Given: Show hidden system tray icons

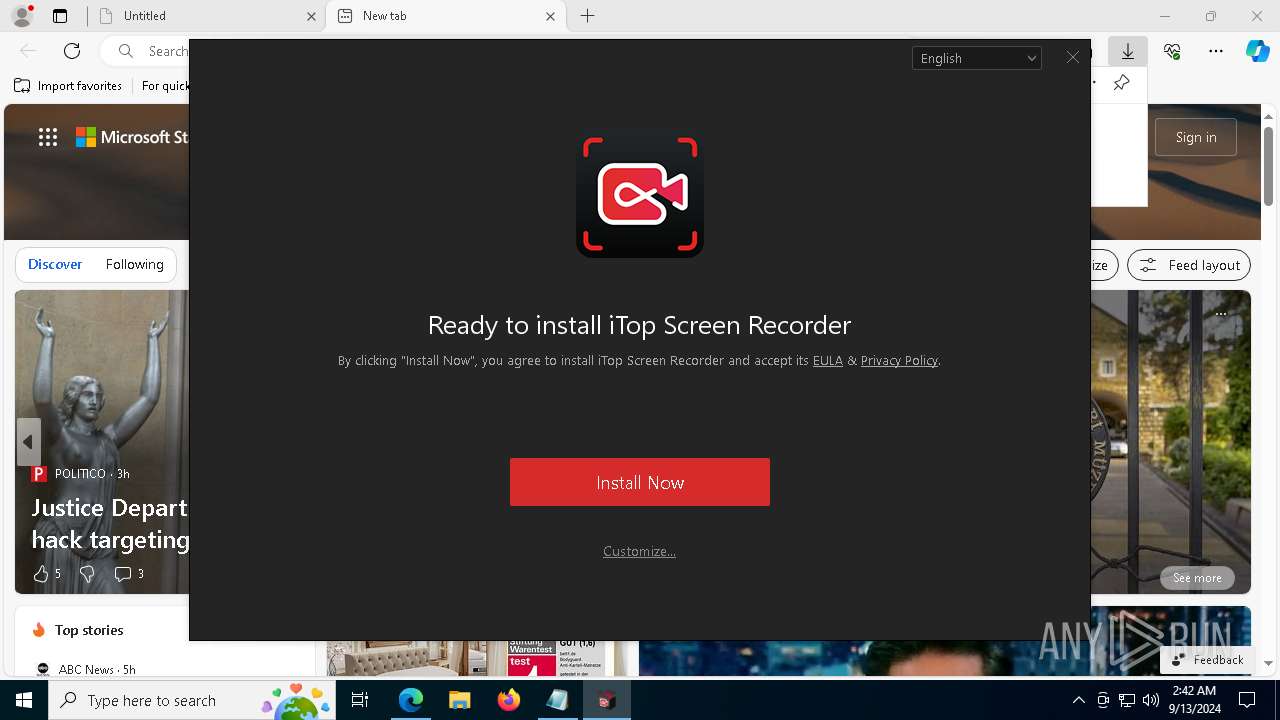Looking at the screenshot, I should click(1078, 700).
